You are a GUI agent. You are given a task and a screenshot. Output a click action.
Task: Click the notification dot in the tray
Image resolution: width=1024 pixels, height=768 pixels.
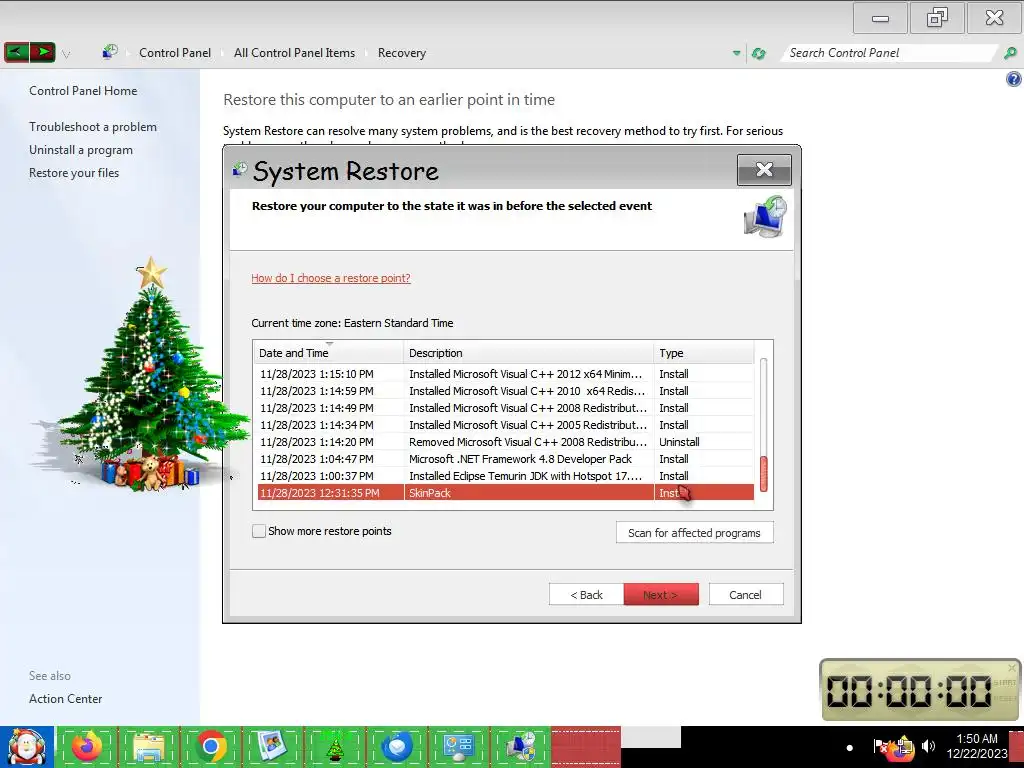[x=850, y=748]
